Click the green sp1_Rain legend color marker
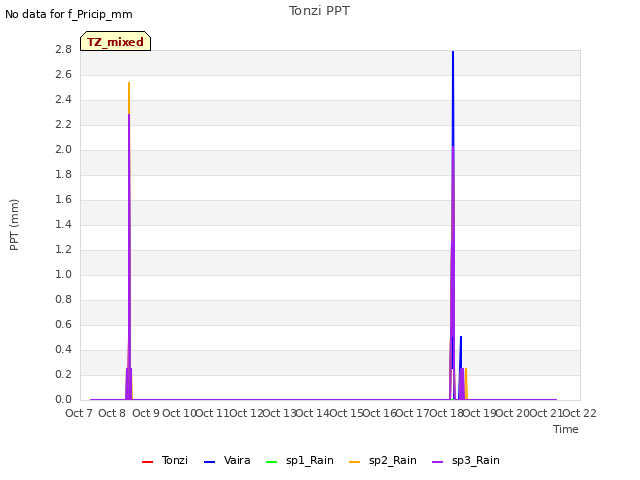The height and width of the screenshot is (480, 640). pyautogui.click(x=271, y=462)
